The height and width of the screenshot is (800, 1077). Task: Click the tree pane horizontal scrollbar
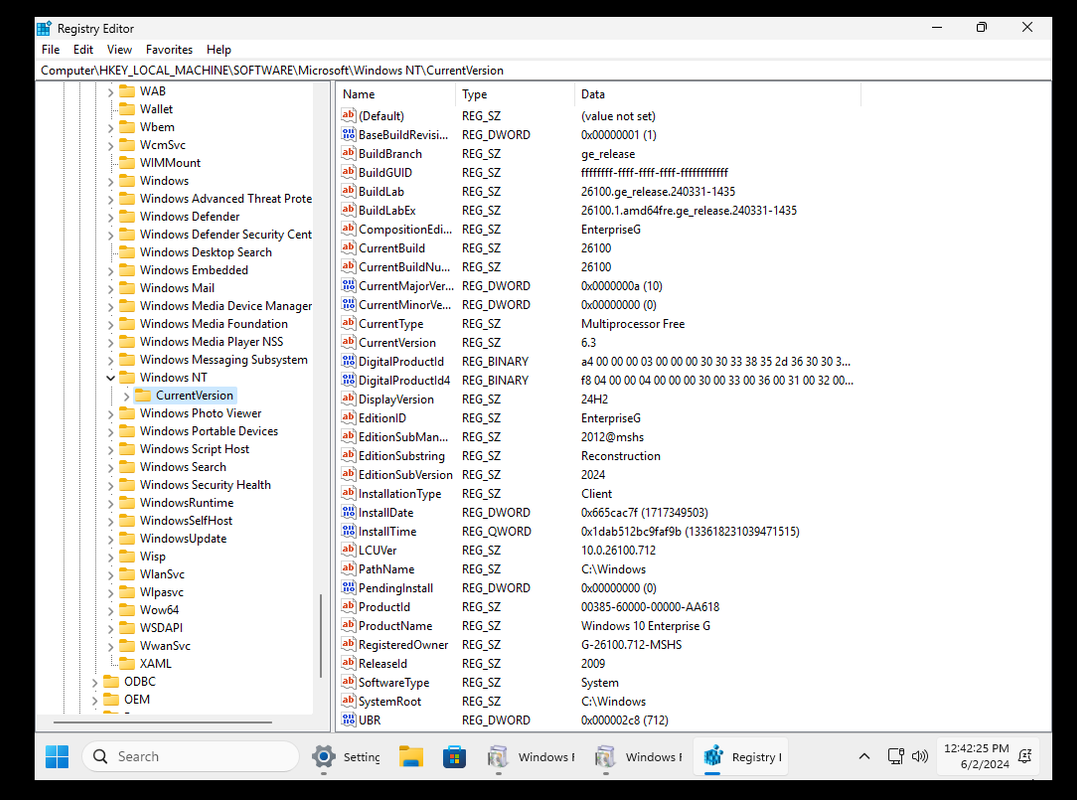[x=163, y=722]
